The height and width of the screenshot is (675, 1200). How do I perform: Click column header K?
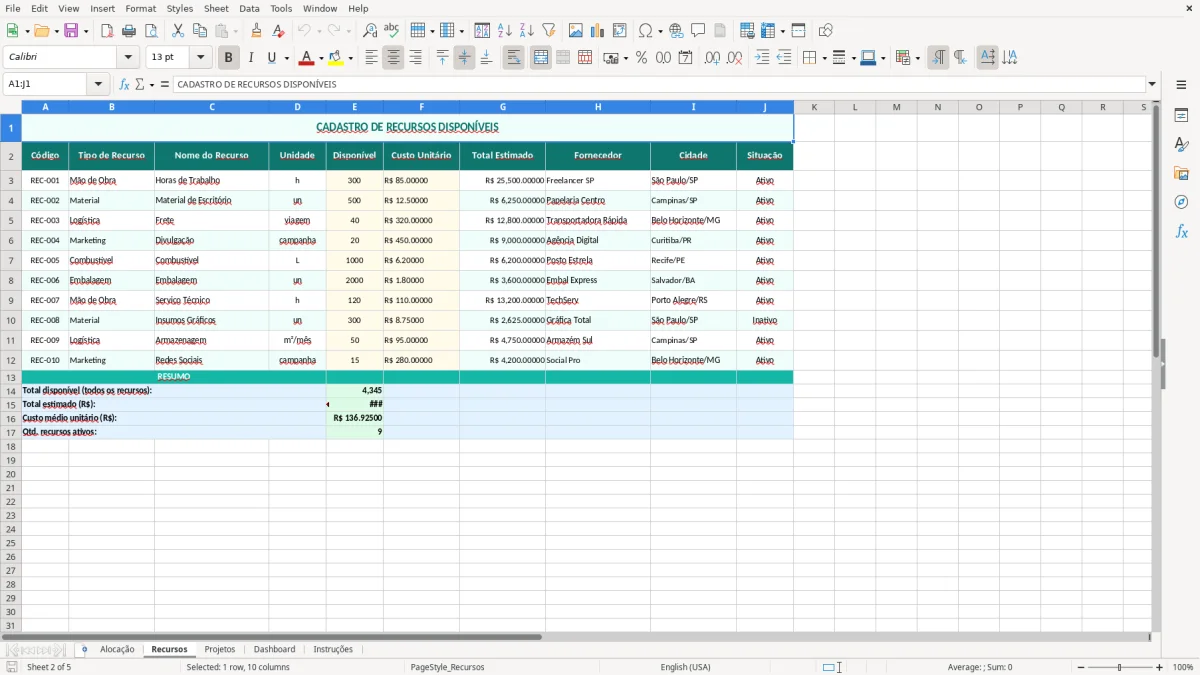814,107
